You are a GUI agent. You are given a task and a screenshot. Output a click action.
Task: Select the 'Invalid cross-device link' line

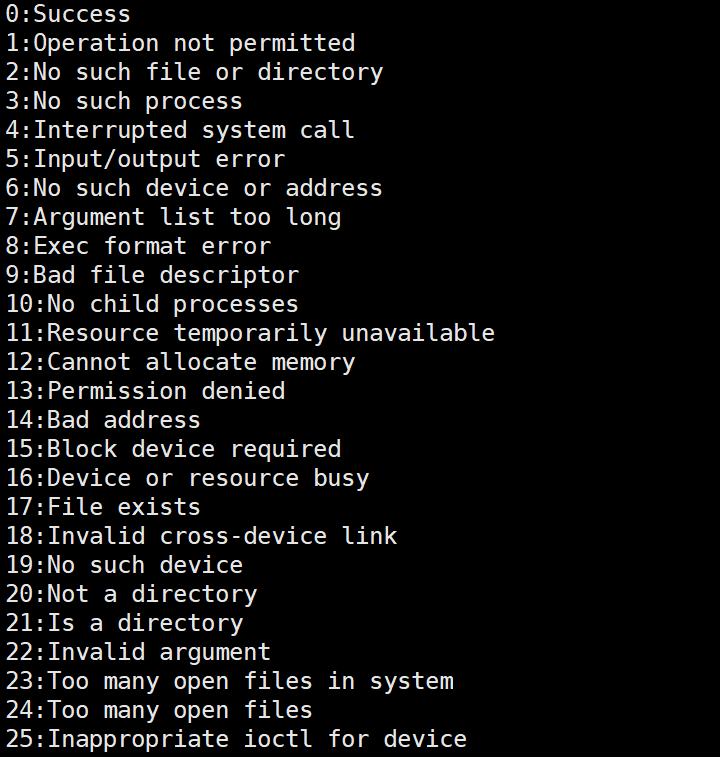tap(201, 536)
